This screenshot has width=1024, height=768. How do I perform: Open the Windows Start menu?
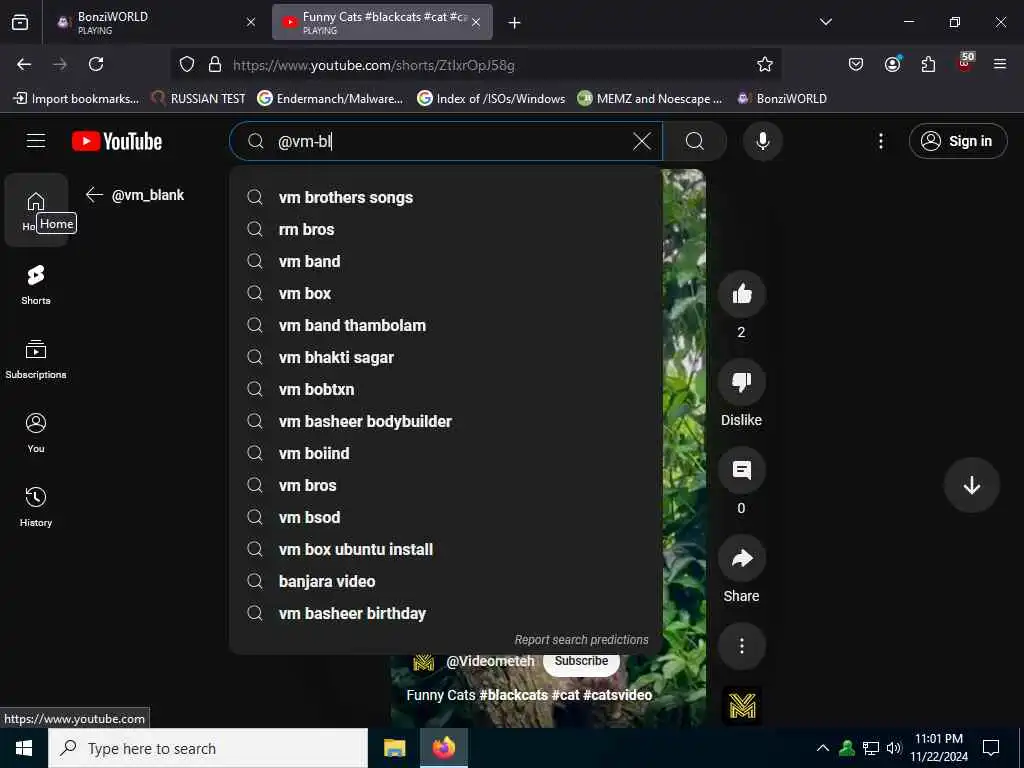pos(24,748)
